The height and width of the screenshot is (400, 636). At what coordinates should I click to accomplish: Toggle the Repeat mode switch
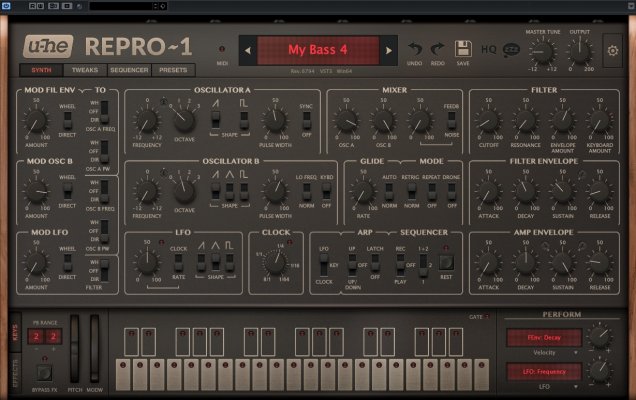click(x=432, y=191)
